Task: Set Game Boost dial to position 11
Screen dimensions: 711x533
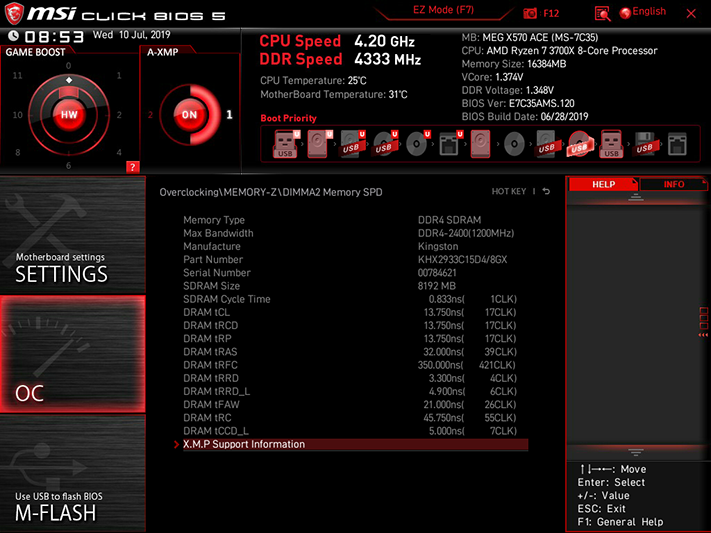Action: click(x=17, y=75)
